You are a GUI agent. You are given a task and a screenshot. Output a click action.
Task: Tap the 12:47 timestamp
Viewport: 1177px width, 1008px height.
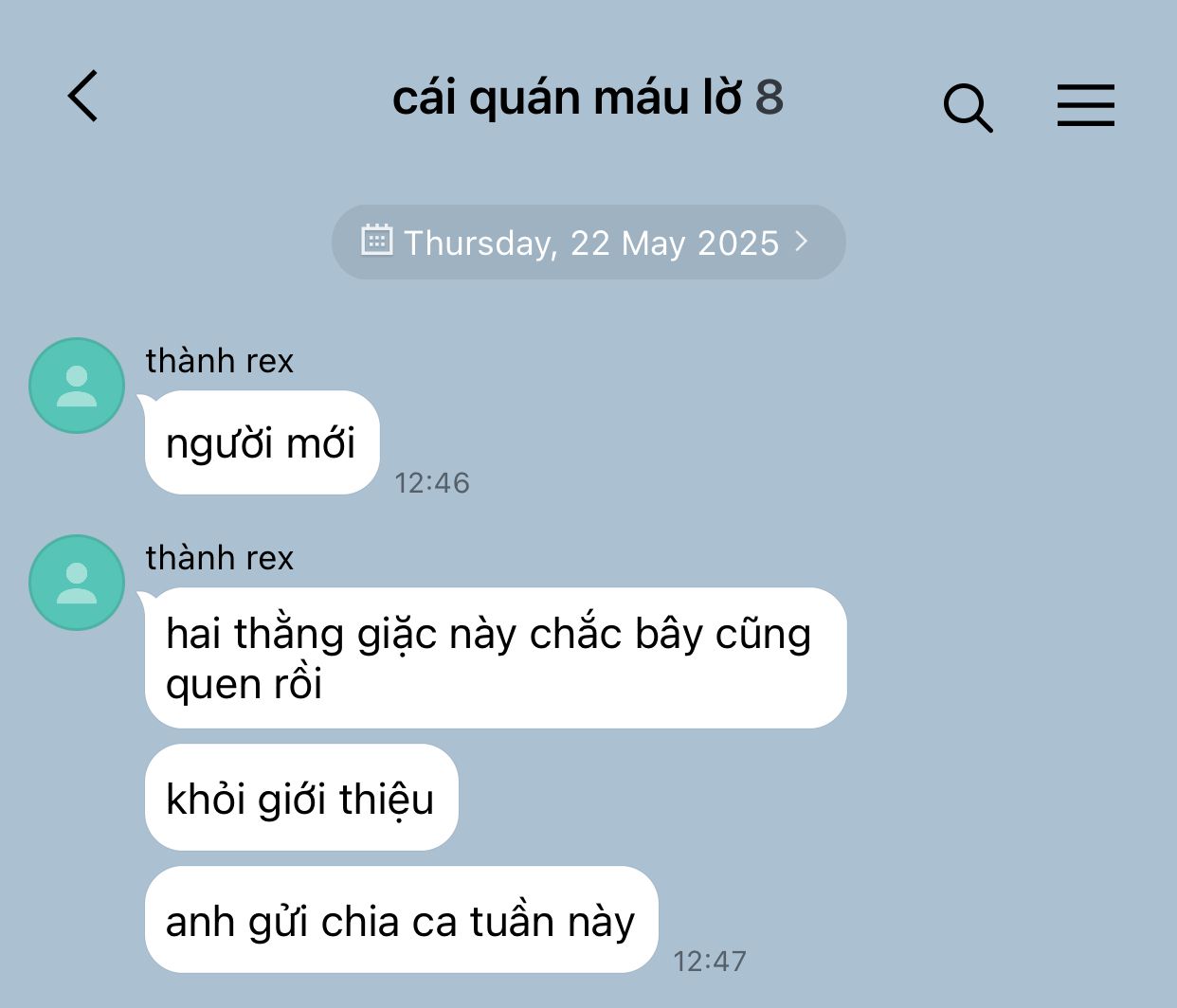(x=710, y=962)
